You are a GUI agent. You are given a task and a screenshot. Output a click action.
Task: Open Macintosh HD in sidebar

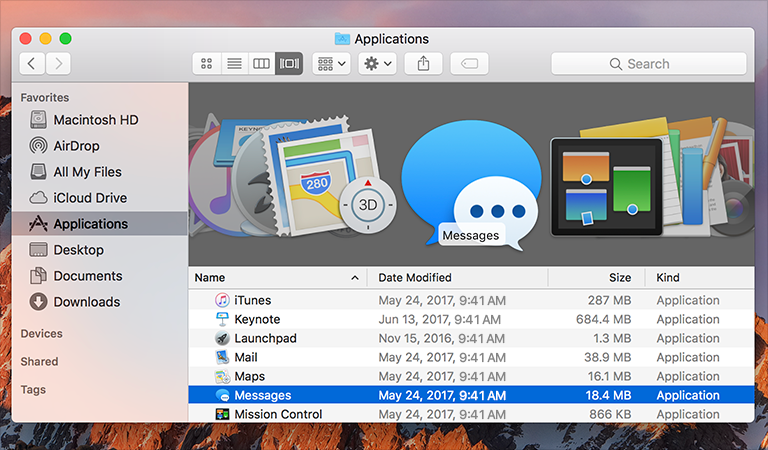click(x=99, y=120)
